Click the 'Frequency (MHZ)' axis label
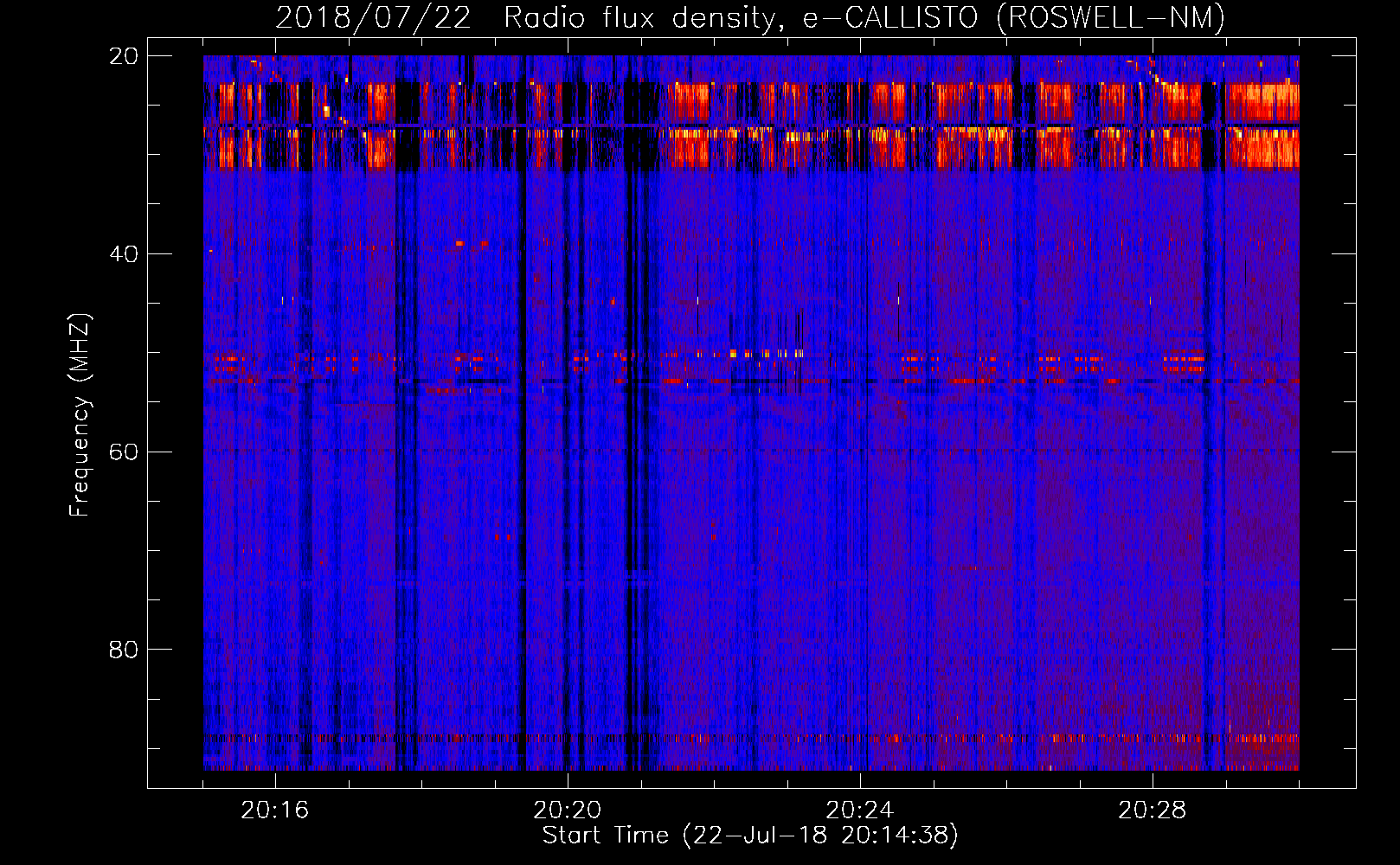The image size is (1400, 865). point(79,415)
